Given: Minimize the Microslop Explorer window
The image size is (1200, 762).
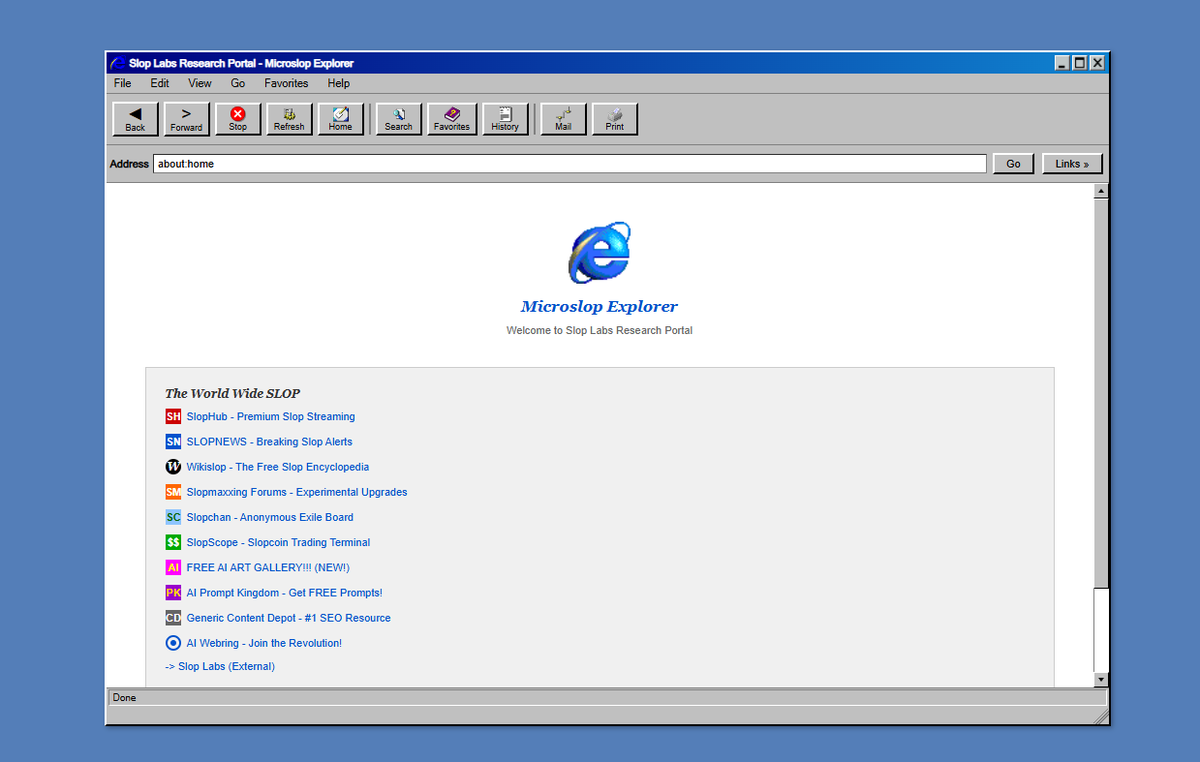Looking at the screenshot, I should [x=1062, y=63].
